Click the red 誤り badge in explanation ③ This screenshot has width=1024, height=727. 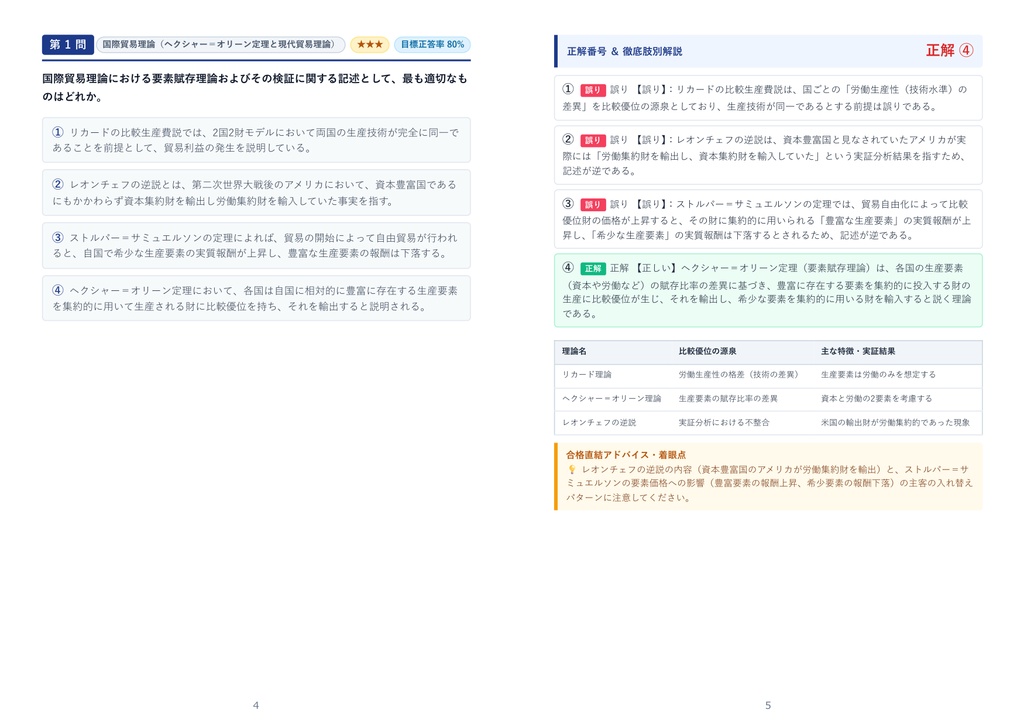(593, 204)
